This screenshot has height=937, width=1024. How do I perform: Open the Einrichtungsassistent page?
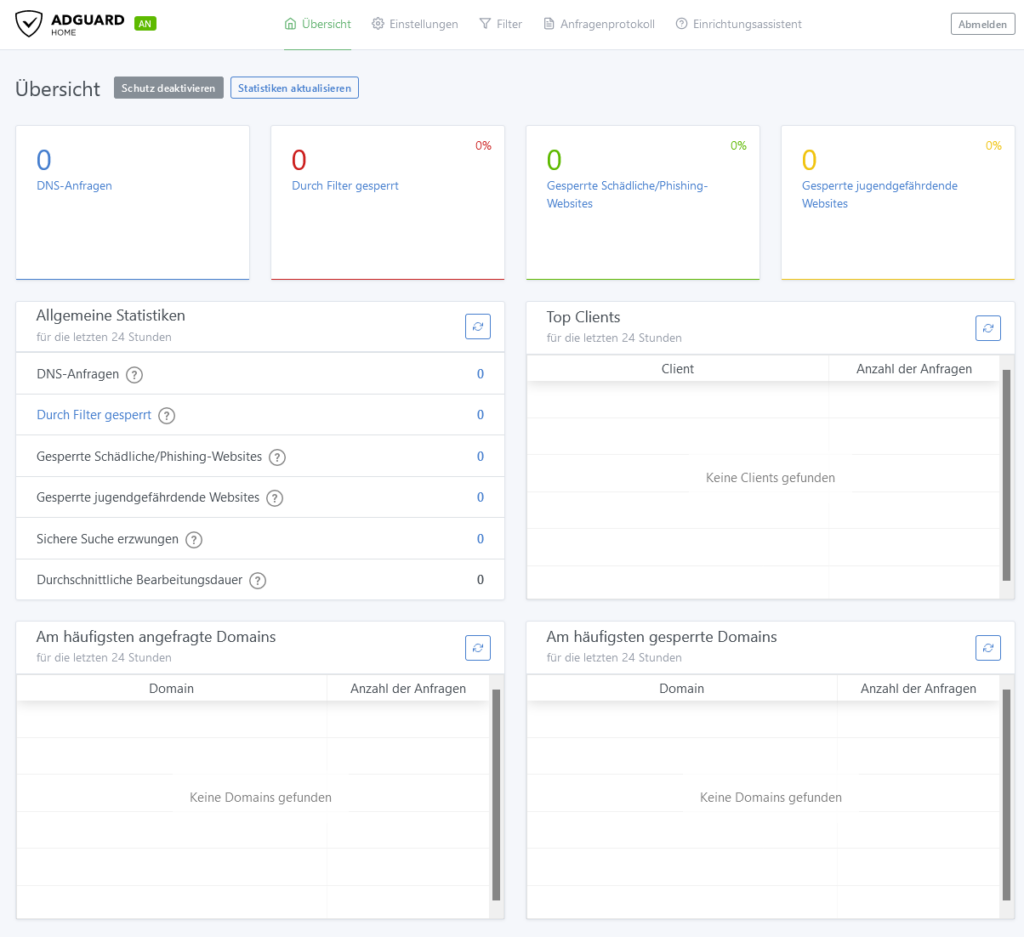point(738,24)
